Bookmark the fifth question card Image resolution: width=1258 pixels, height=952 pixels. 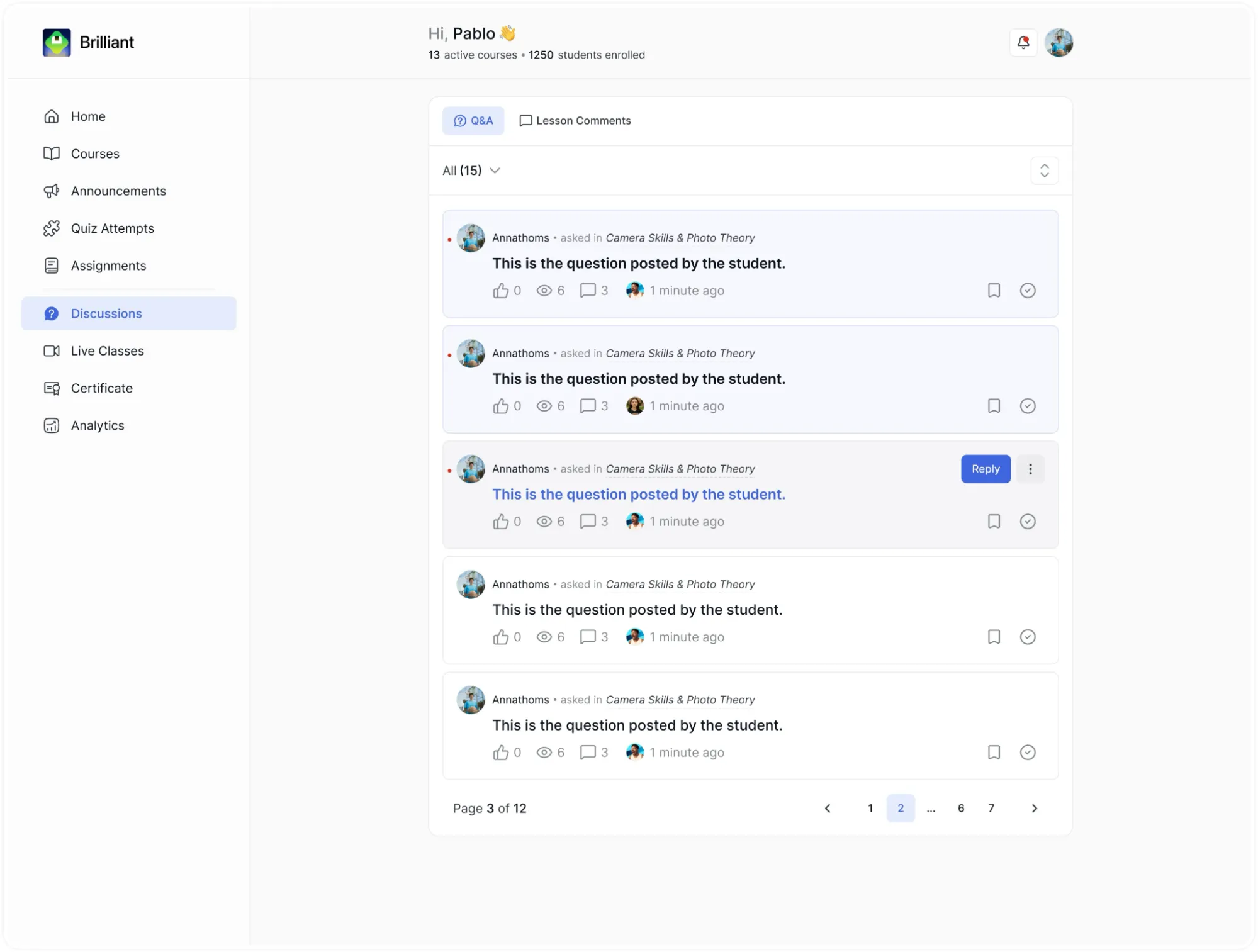tap(994, 752)
